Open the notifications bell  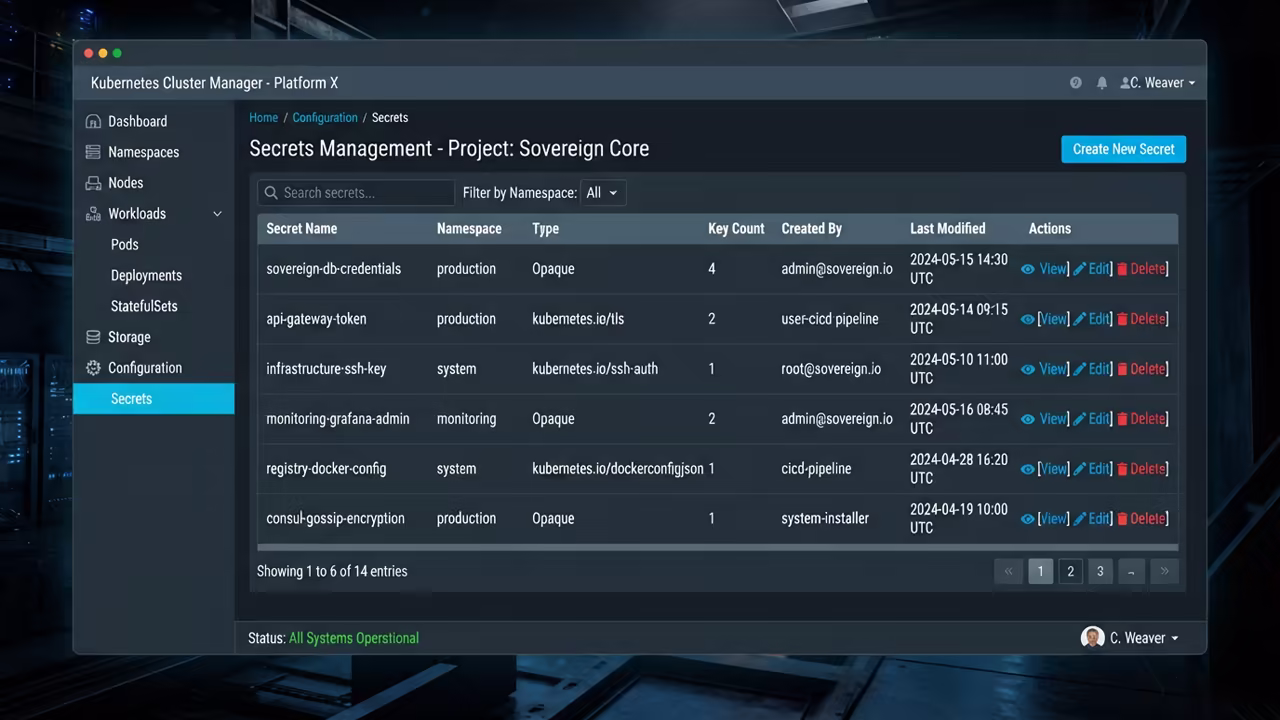(1102, 83)
